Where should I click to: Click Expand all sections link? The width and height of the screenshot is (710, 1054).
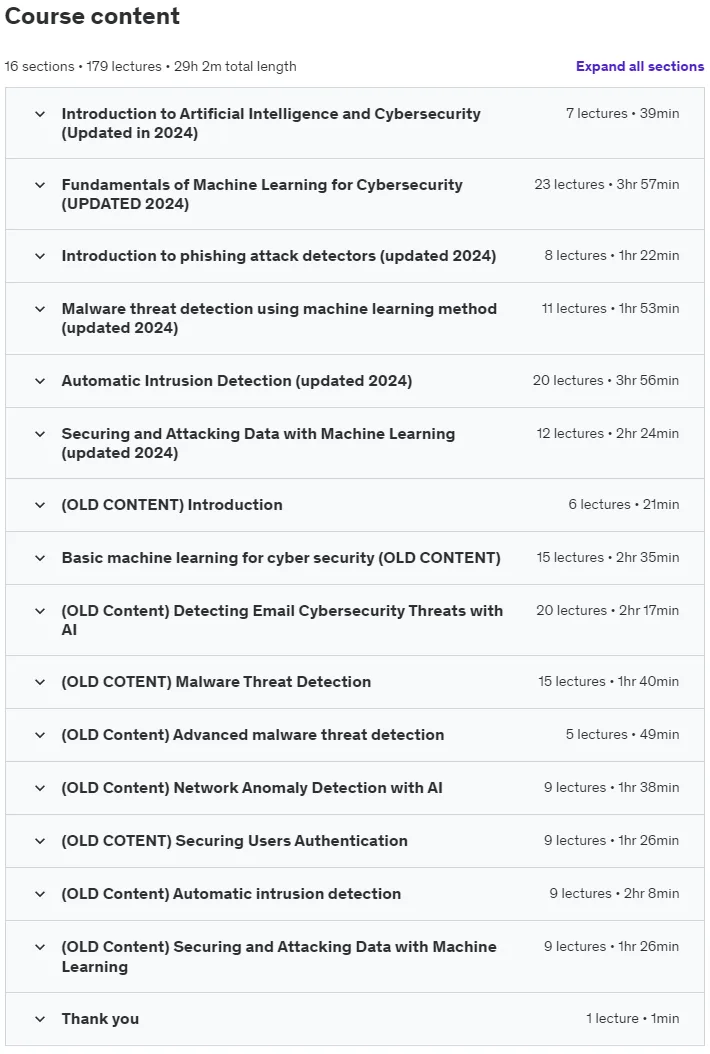(x=639, y=67)
